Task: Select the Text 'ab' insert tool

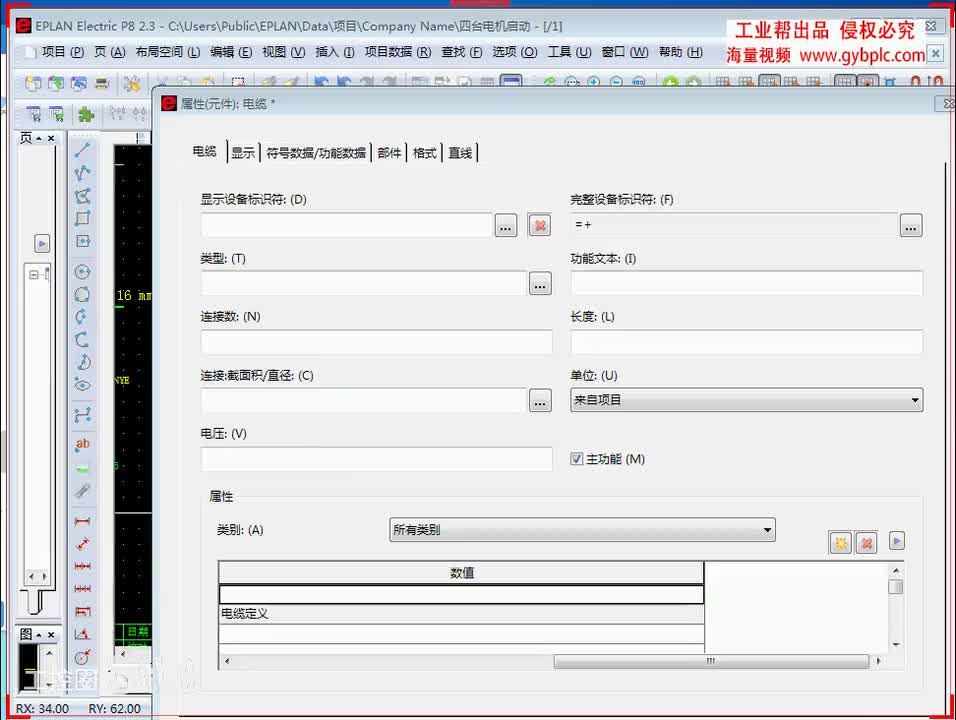Action: tap(82, 444)
